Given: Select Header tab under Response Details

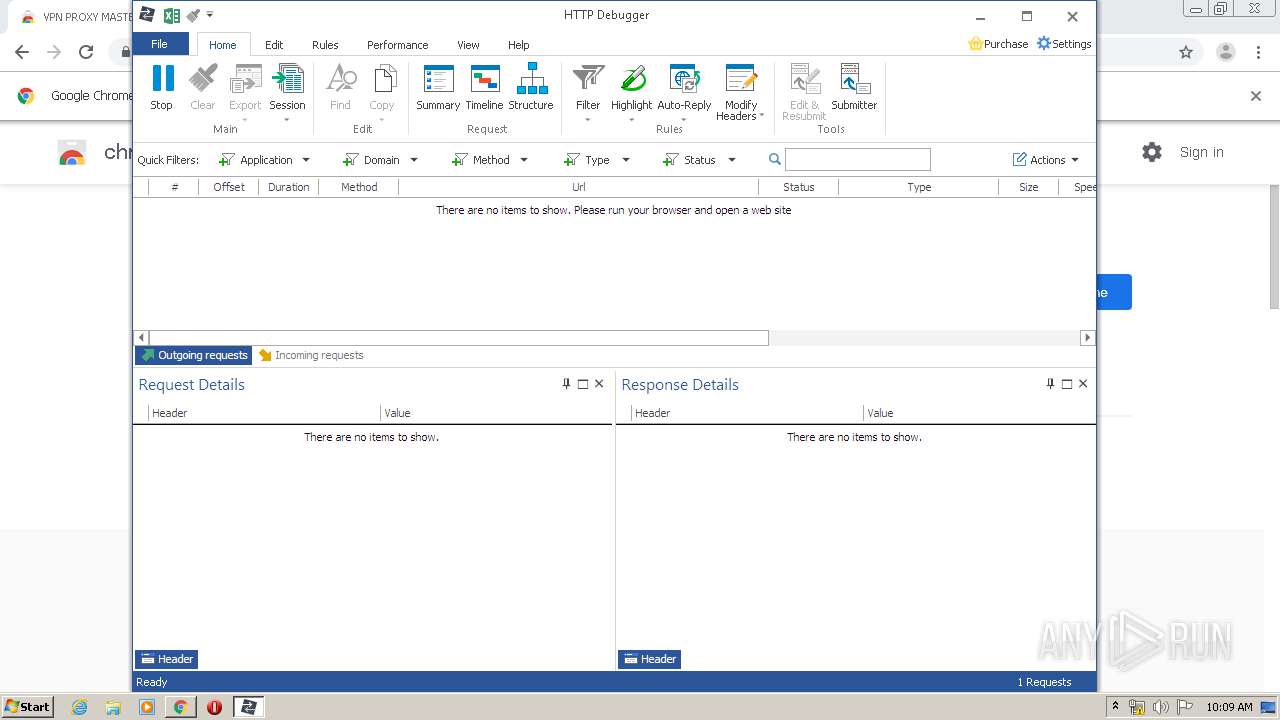Looking at the screenshot, I should (650, 659).
